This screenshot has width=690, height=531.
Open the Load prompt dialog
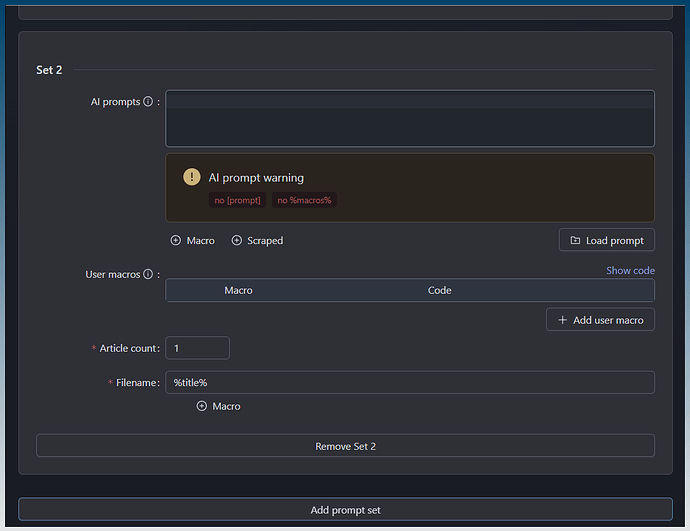607,240
